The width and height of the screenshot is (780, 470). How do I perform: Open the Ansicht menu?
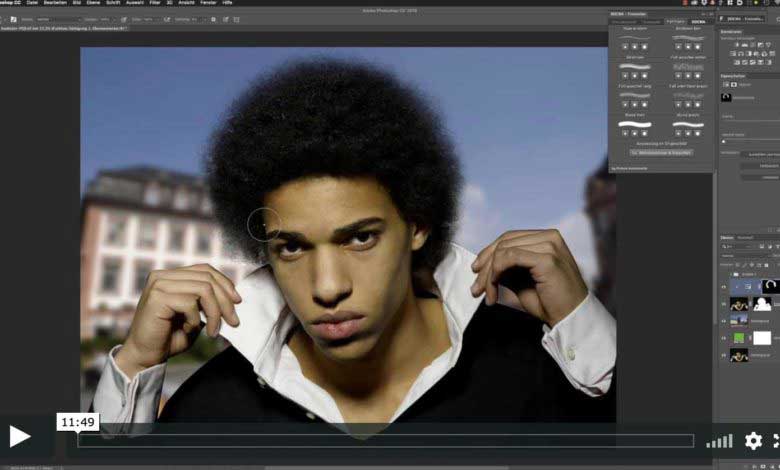pyautogui.click(x=186, y=2)
